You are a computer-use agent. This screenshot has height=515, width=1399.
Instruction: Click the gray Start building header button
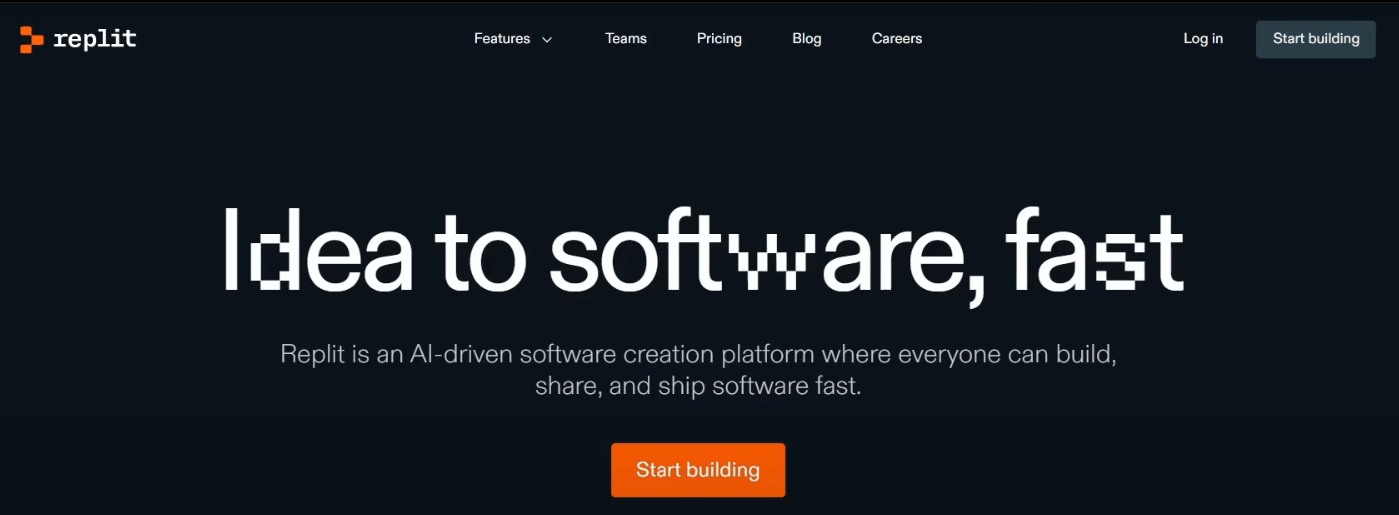[x=1316, y=39]
